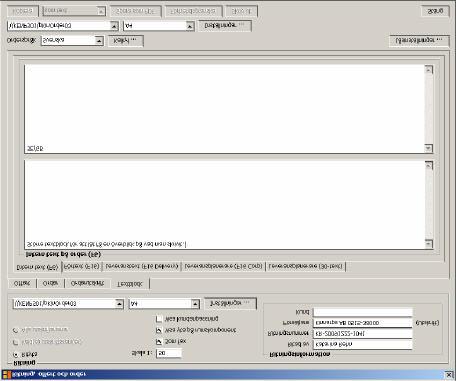Select the Ritad radio button
This screenshot has width=456, height=381.
15,355
